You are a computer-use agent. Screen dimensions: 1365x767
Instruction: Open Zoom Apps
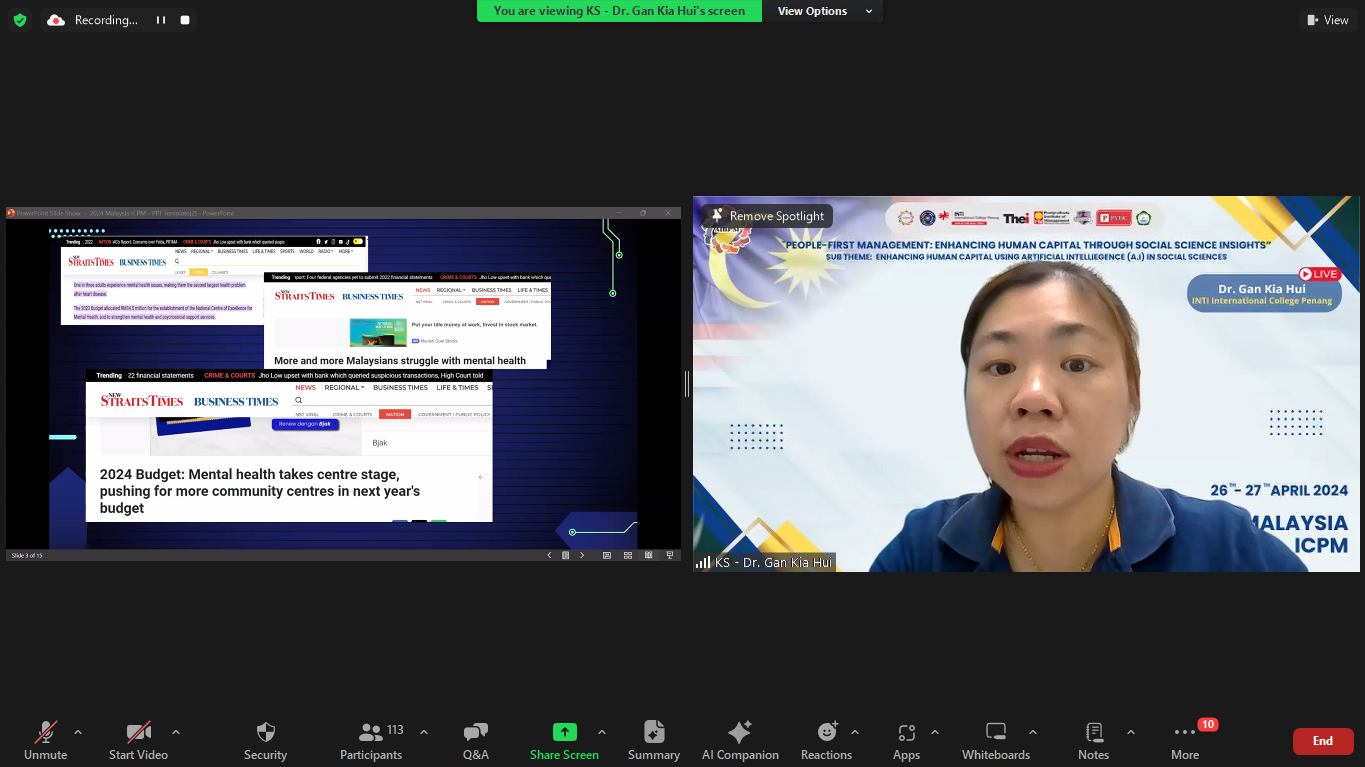tap(906, 741)
